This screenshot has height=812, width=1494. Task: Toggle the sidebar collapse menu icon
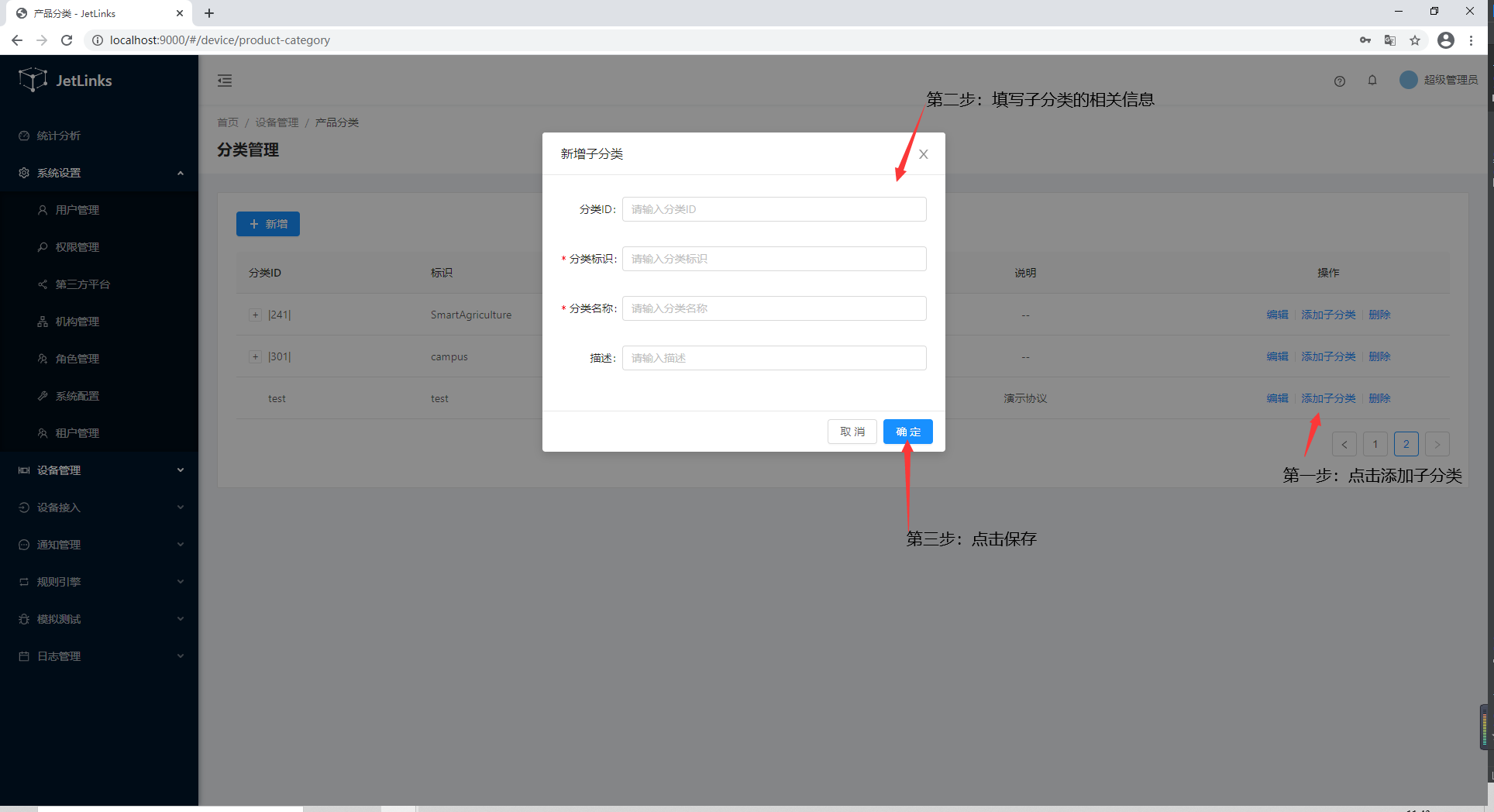tap(225, 81)
